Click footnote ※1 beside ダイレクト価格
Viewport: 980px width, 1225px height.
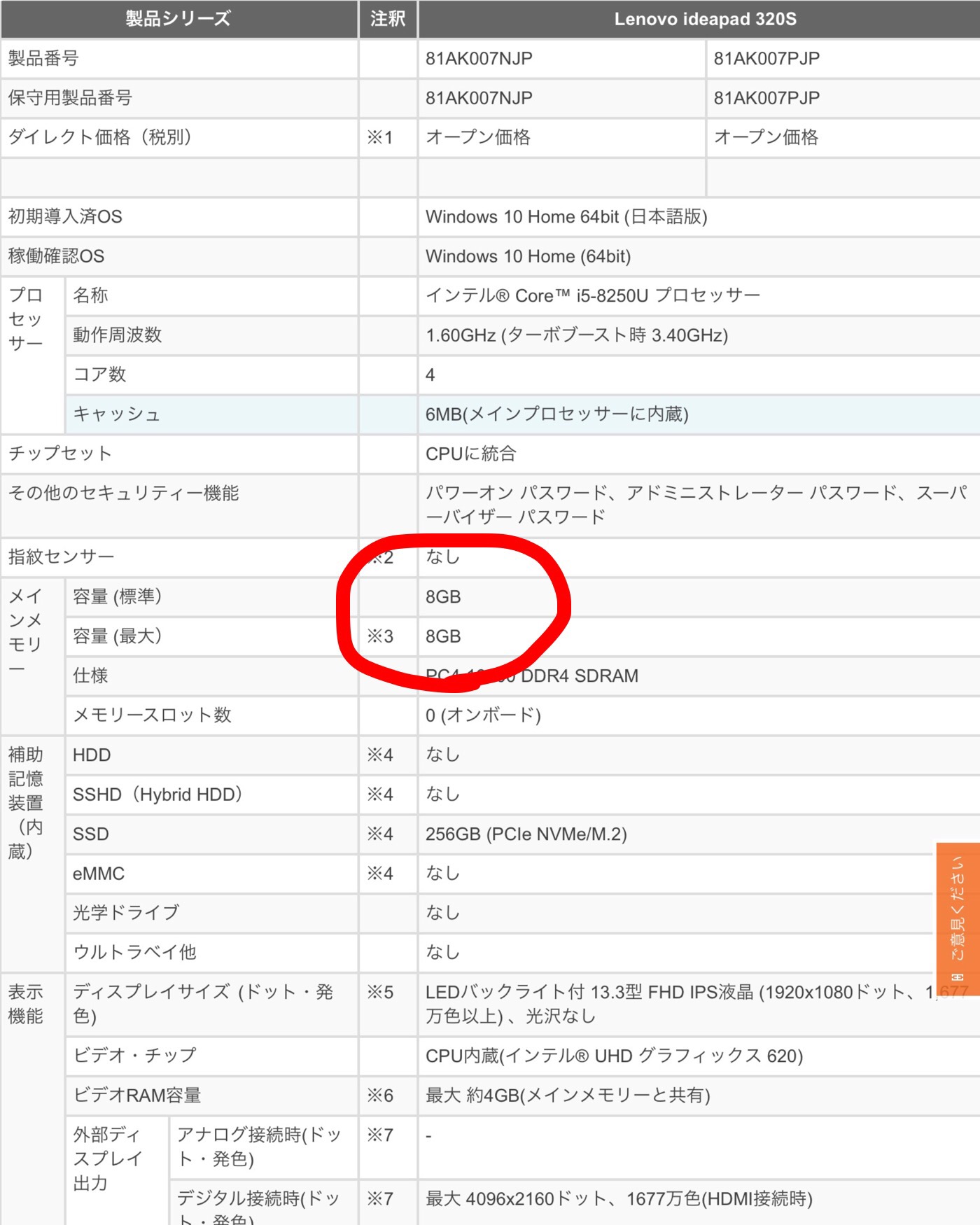coord(380,138)
